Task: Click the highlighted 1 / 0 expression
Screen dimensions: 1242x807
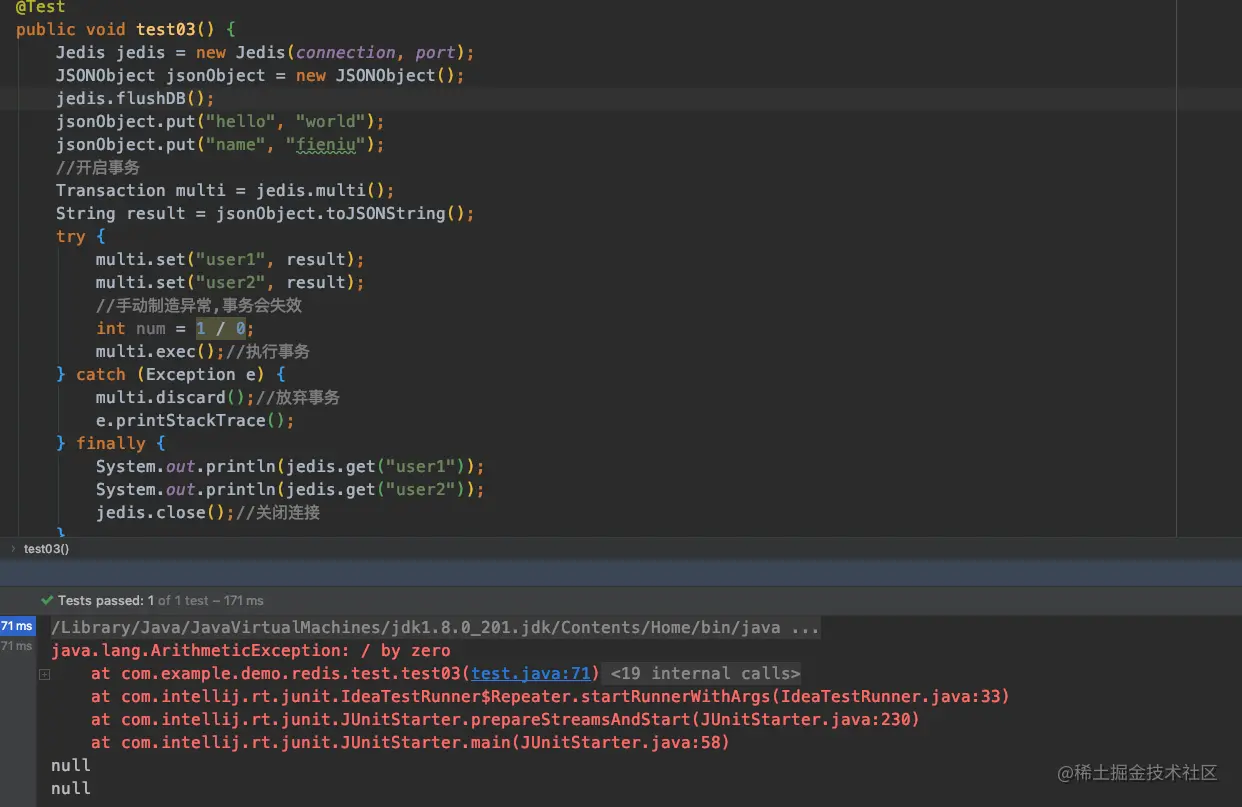Action: 220,328
